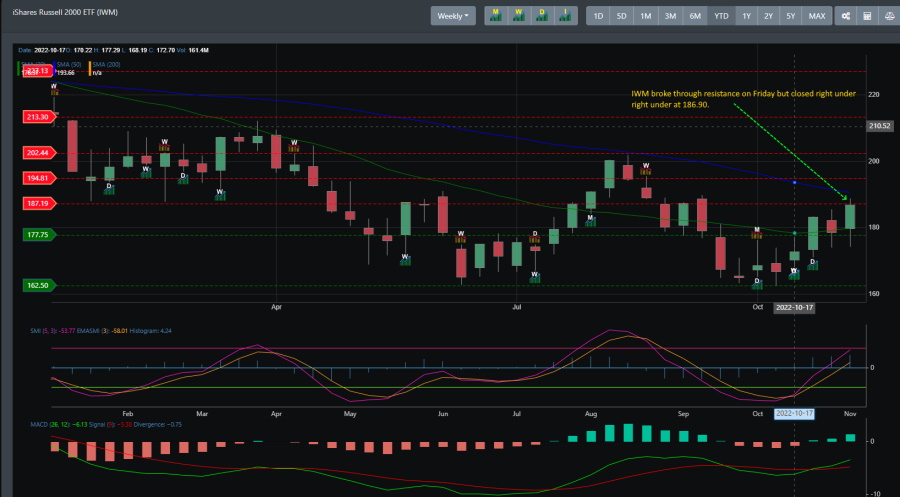
Task: Open the monthly chart icon marked M
Action: [496, 16]
